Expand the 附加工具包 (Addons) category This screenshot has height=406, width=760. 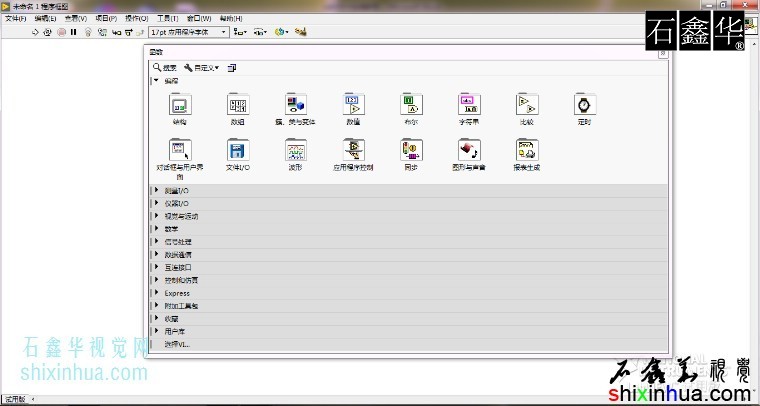[409, 306]
